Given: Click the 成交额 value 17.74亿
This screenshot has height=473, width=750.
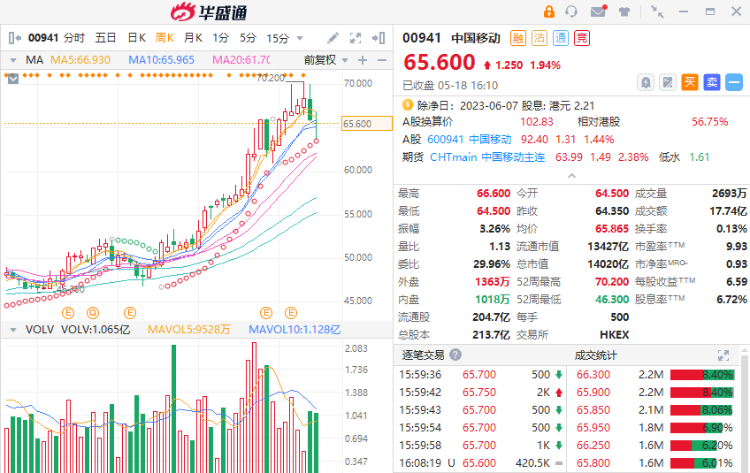Looking at the screenshot, I should pyautogui.click(x=728, y=211).
